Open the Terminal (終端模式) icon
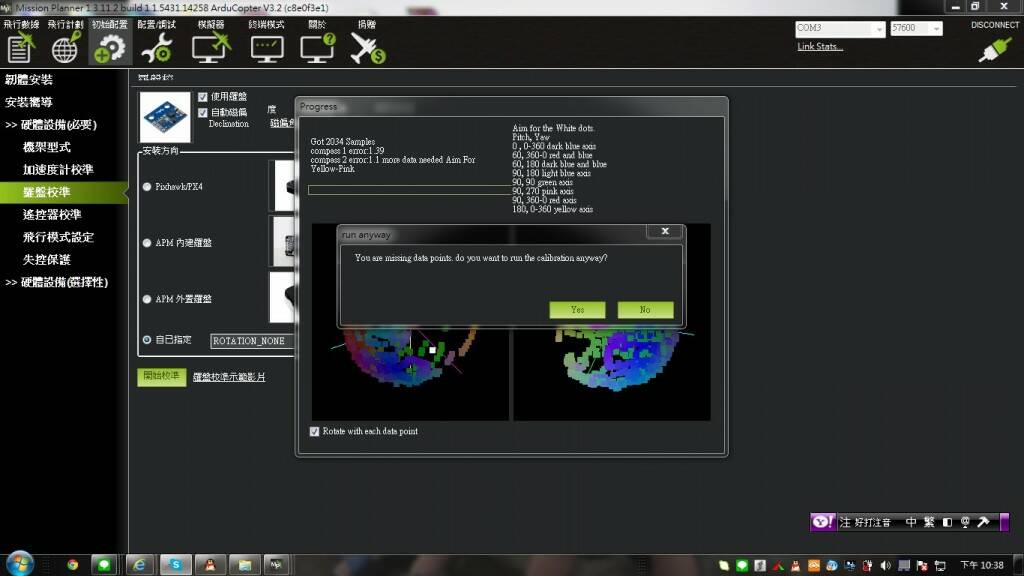 (x=267, y=49)
